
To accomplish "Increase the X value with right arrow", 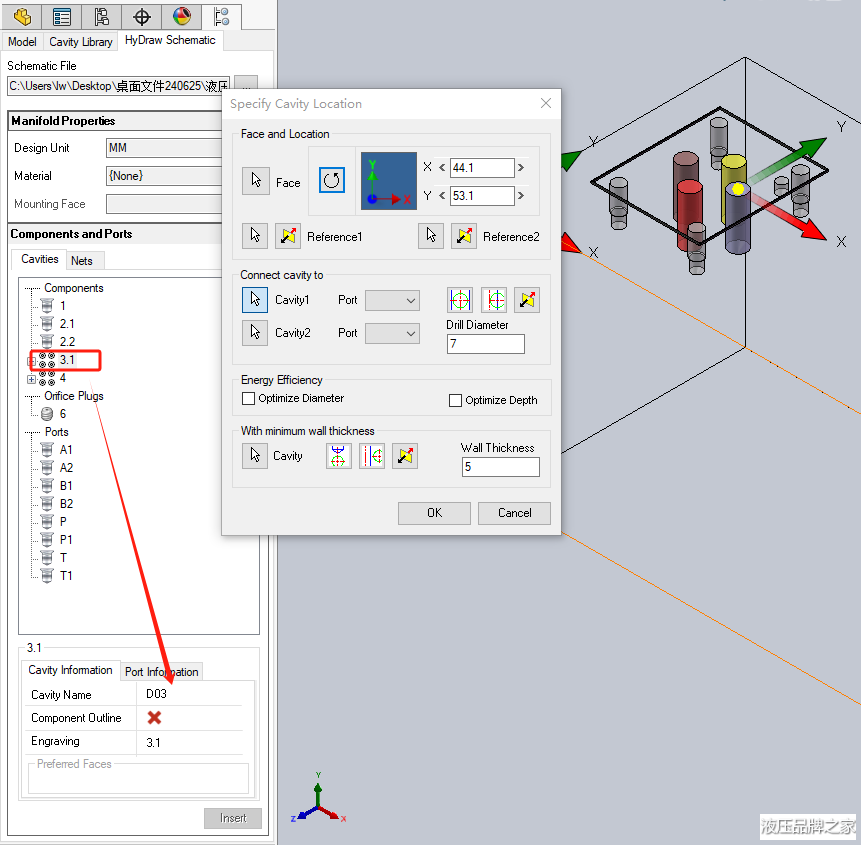I will [x=521, y=168].
